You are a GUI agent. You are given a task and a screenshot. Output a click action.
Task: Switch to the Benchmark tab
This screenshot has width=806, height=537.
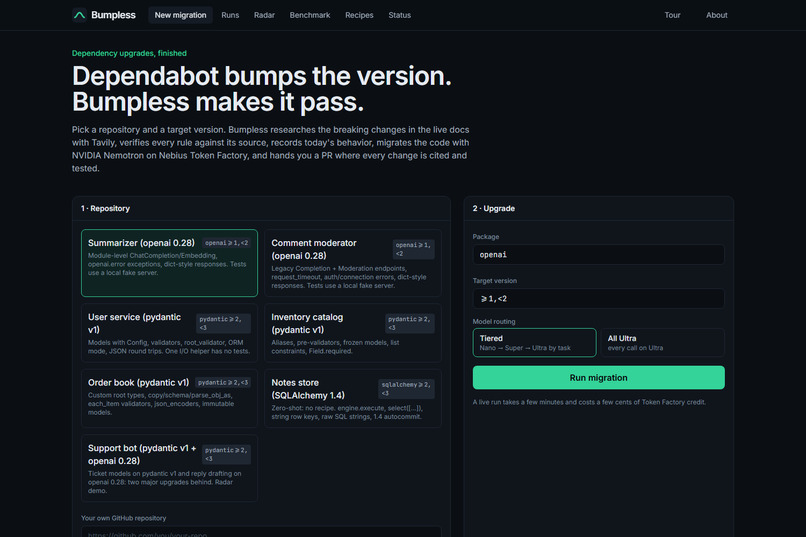[310, 15]
